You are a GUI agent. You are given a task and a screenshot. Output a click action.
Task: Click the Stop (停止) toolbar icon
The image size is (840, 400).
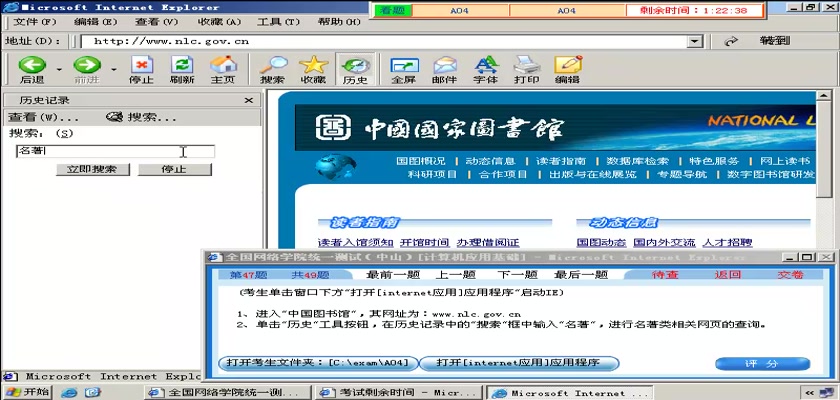click(x=141, y=65)
